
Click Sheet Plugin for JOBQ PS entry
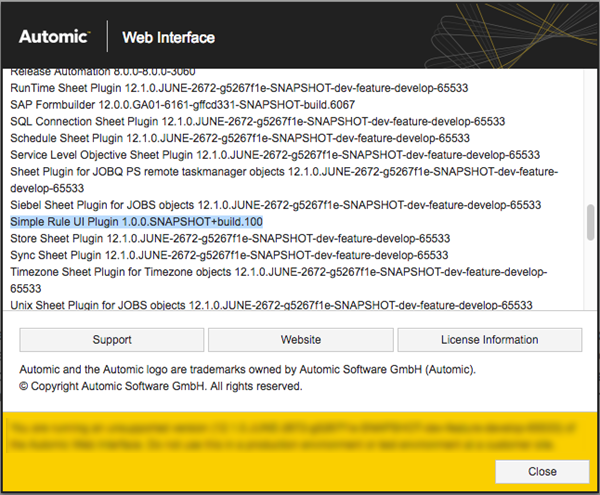(280, 172)
